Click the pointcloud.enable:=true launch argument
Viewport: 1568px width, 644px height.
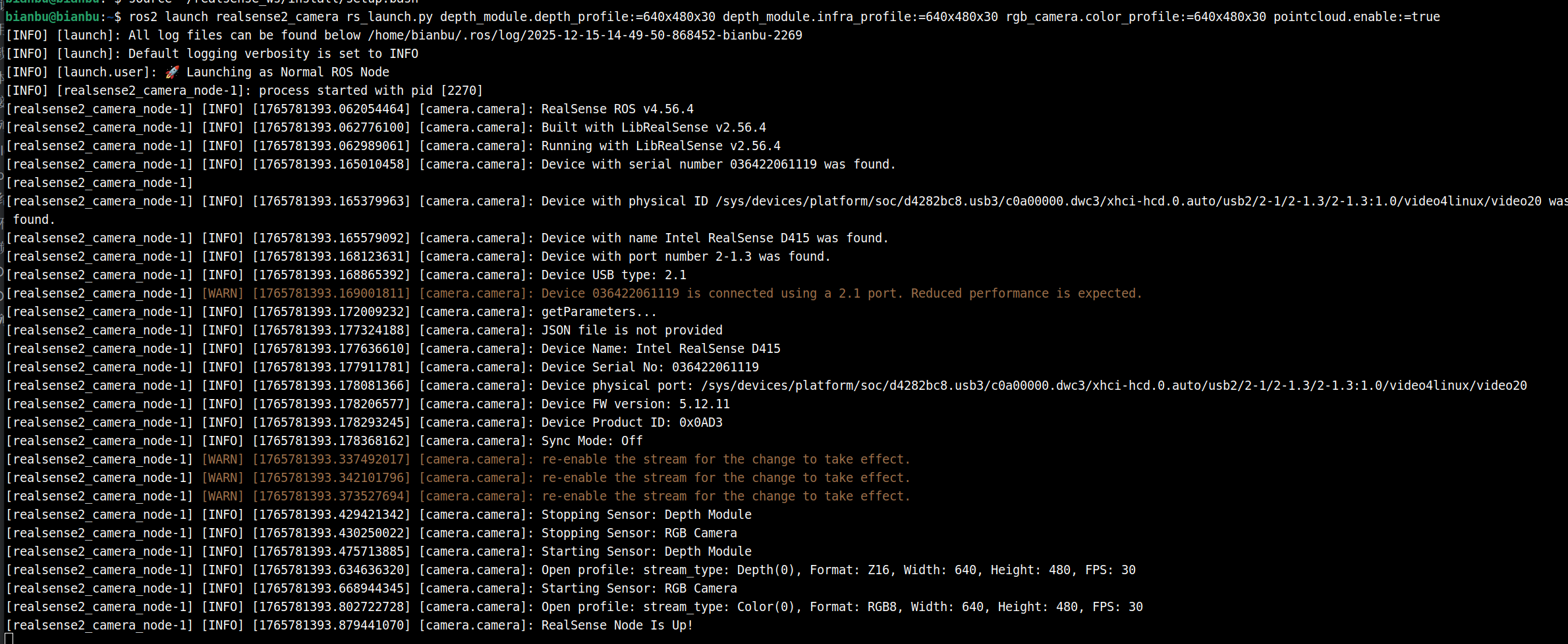click(1356, 17)
